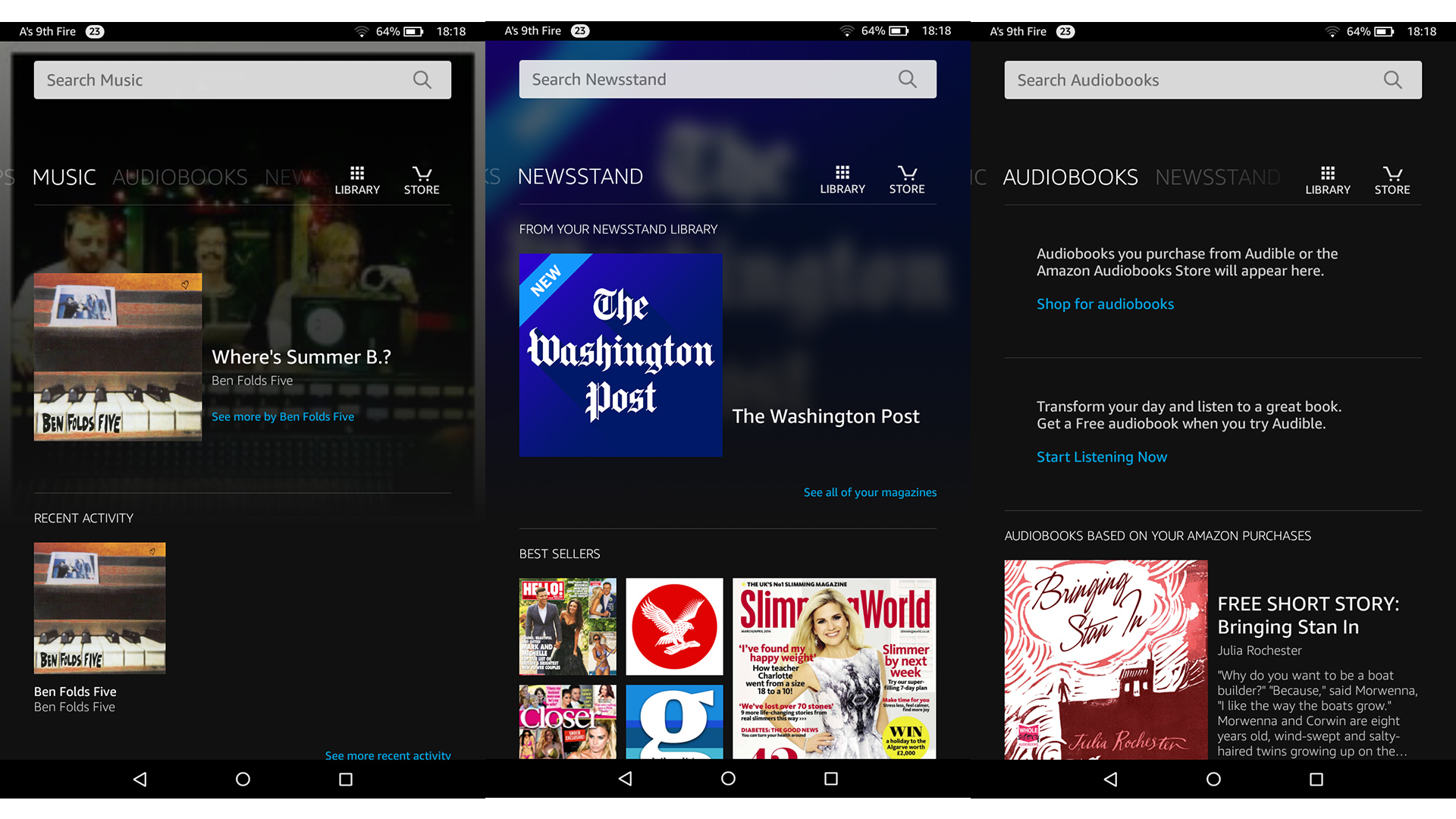1456x819 pixels.
Task: Switch to partially visible NEWS tab on Music screen
Action: (x=294, y=177)
